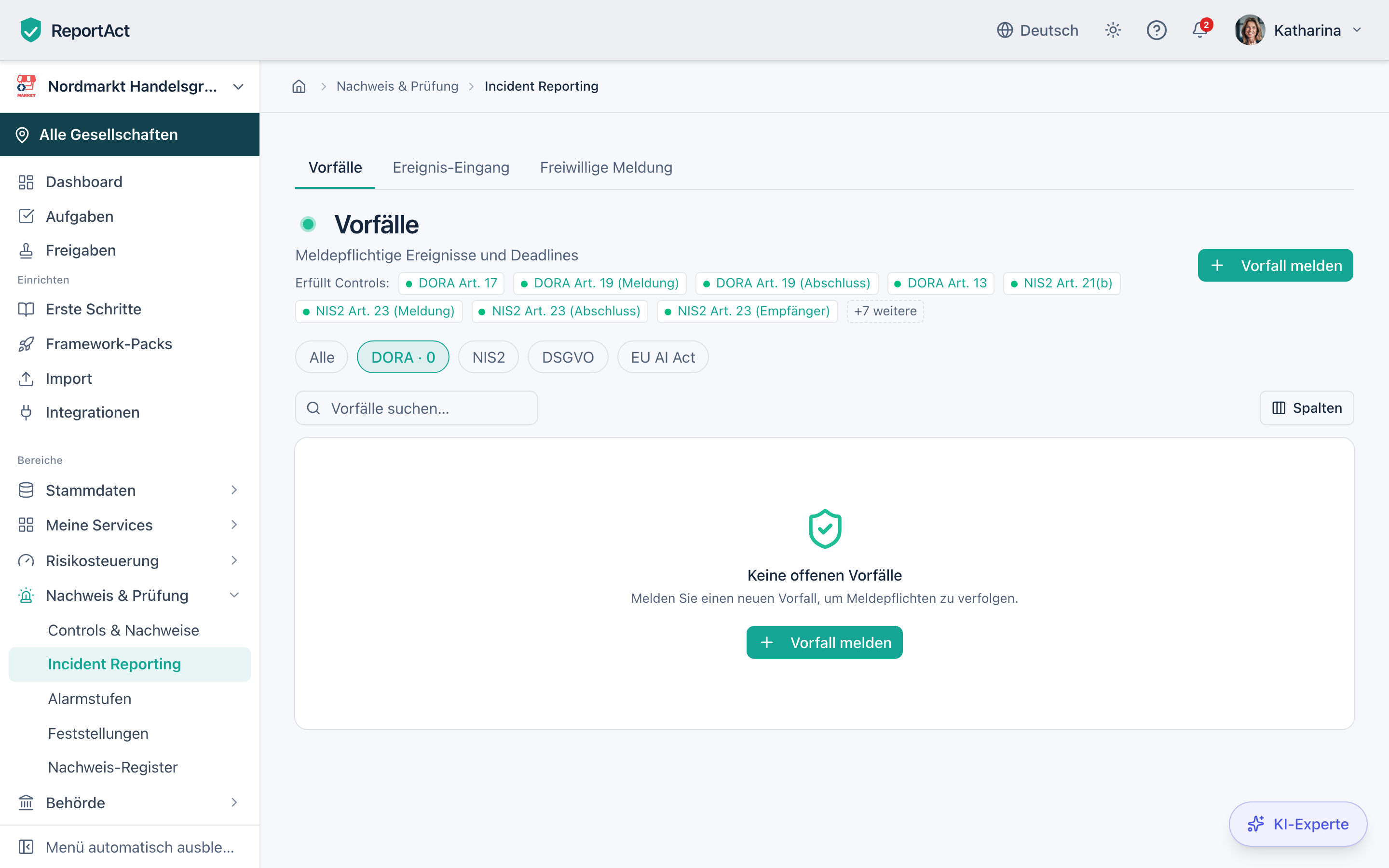Open the Nordmarkt Handelsgruppe company dropdown
Image resolution: width=1389 pixels, height=868 pixels.
[130, 87]
